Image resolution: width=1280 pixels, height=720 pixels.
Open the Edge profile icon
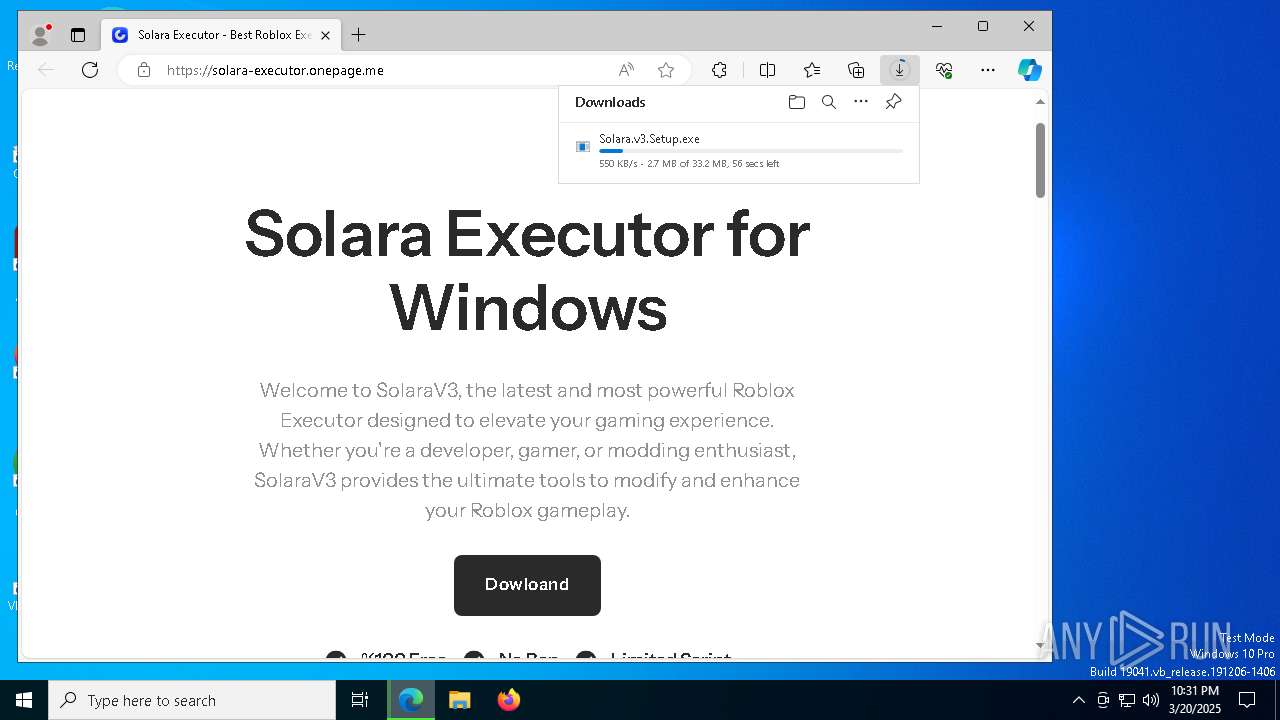pos(41,35)
